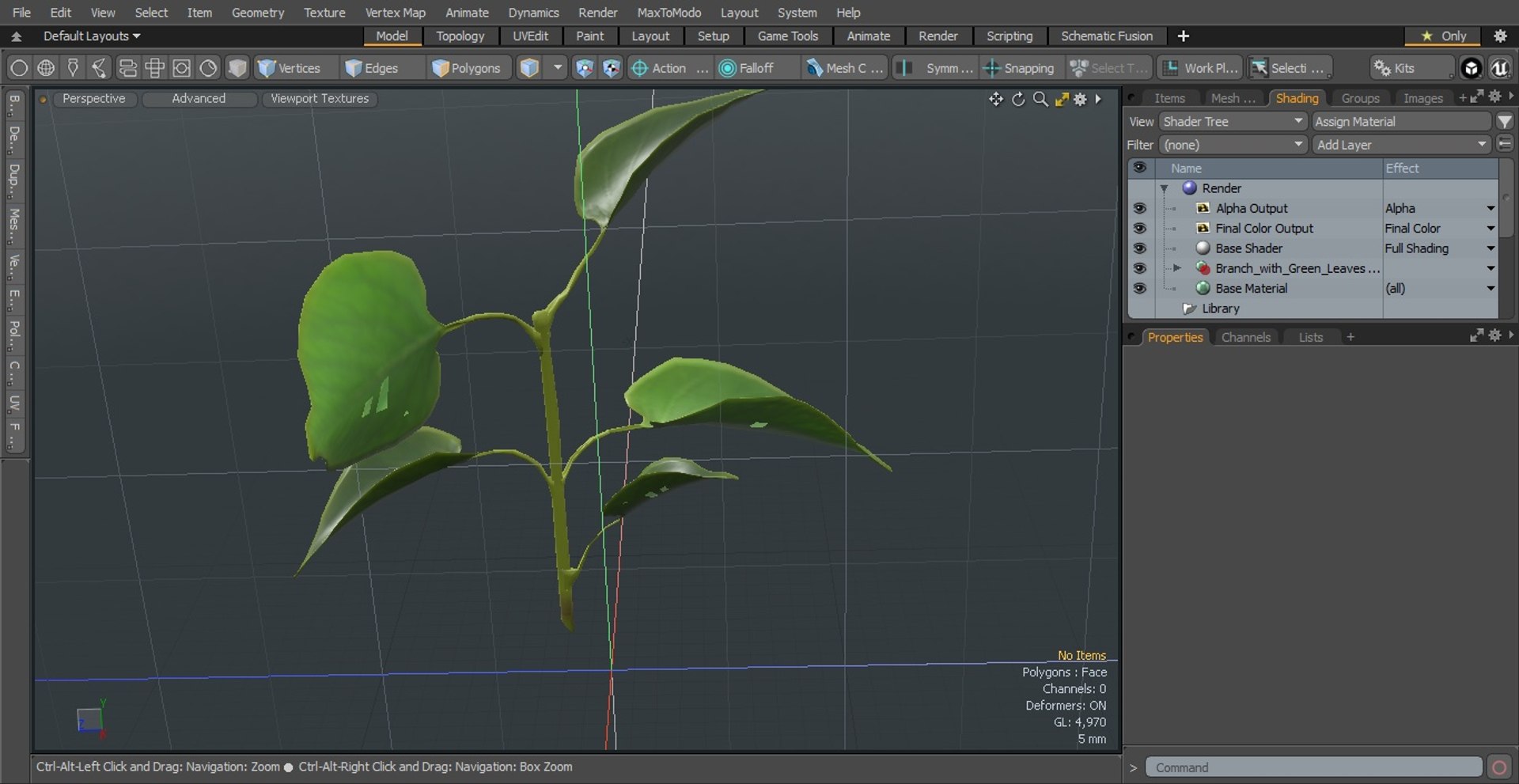This screenshot has width=1519, height=784.
Task: Open the Full Shading effect dropdown
Action: click(1491, 248)
